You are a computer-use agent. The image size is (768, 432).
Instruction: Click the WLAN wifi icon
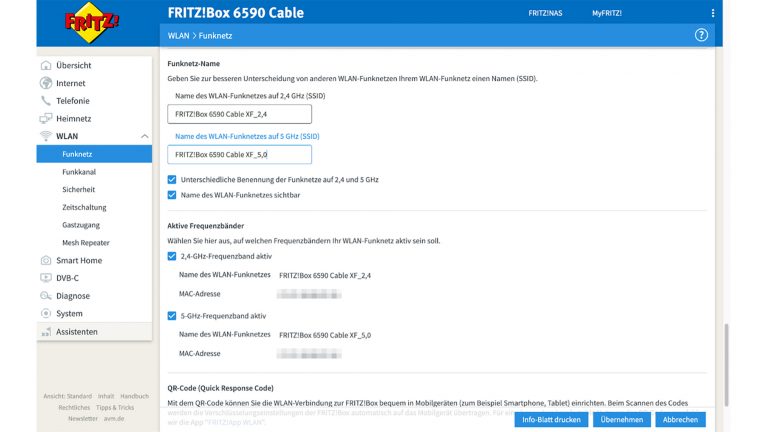(46, 136)
